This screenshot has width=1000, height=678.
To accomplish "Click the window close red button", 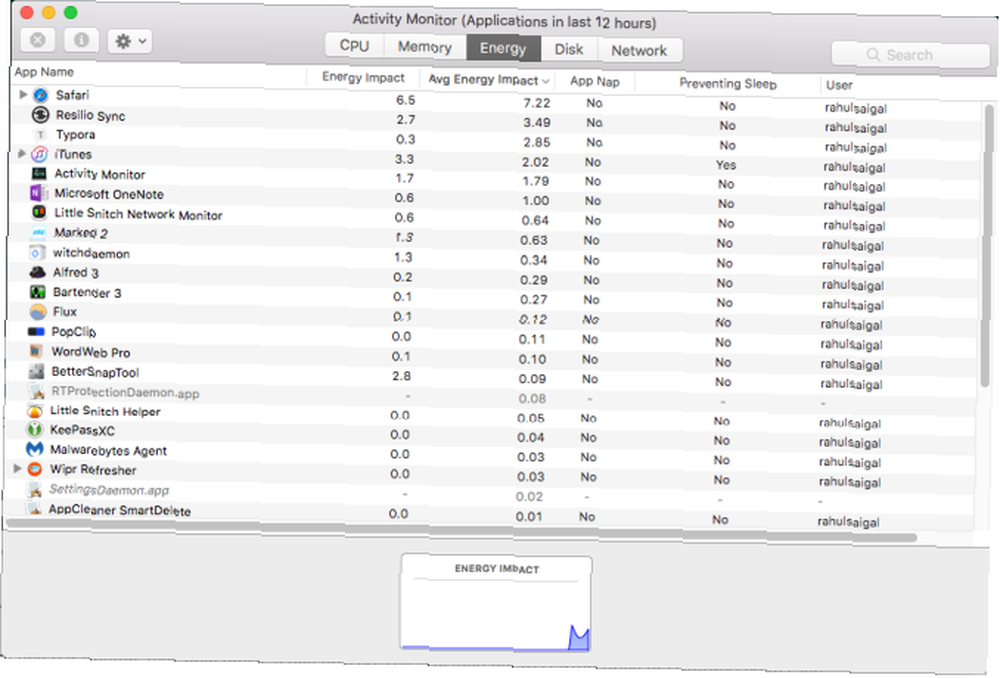I will coord(27,12).
